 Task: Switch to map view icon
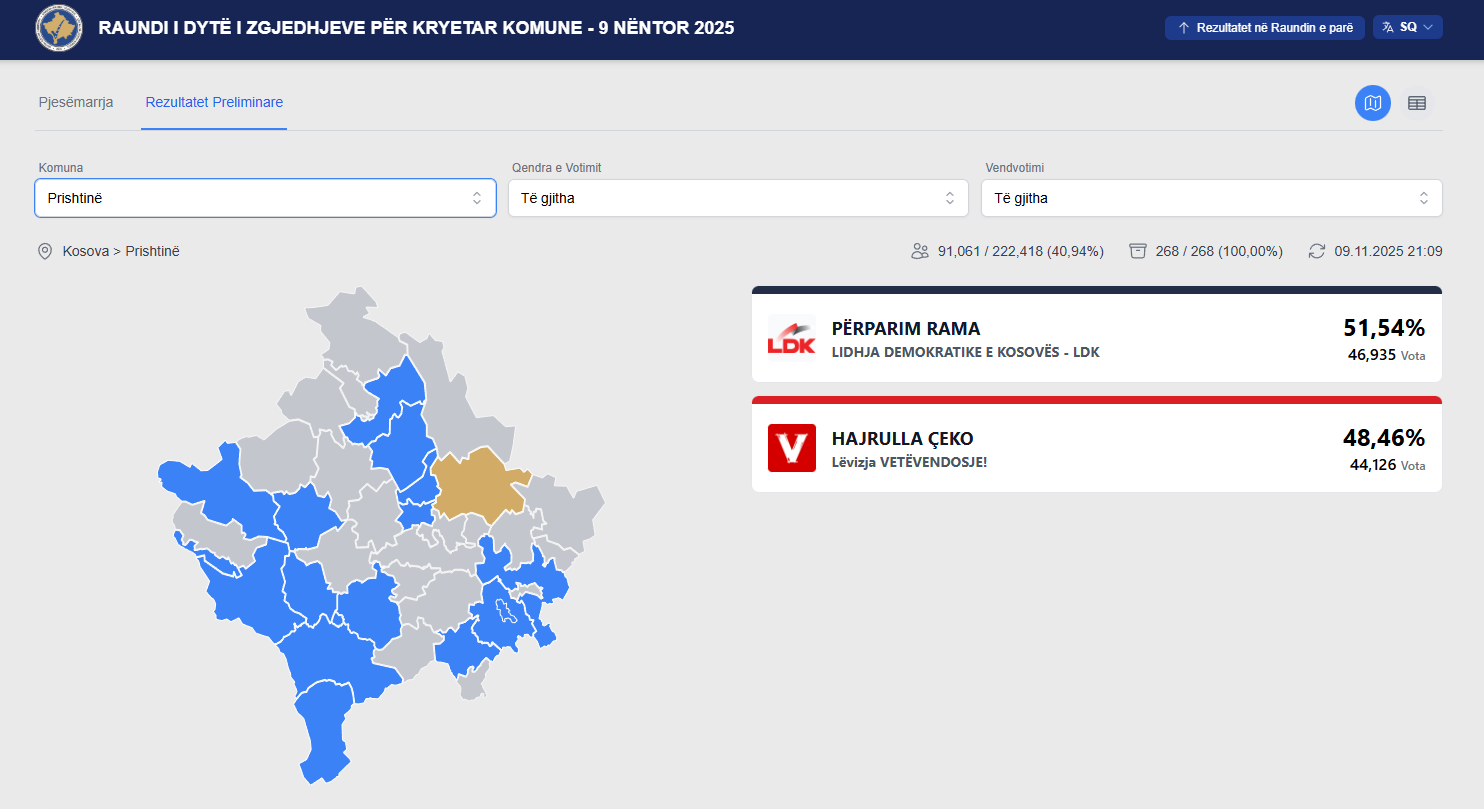point(1372,103)
